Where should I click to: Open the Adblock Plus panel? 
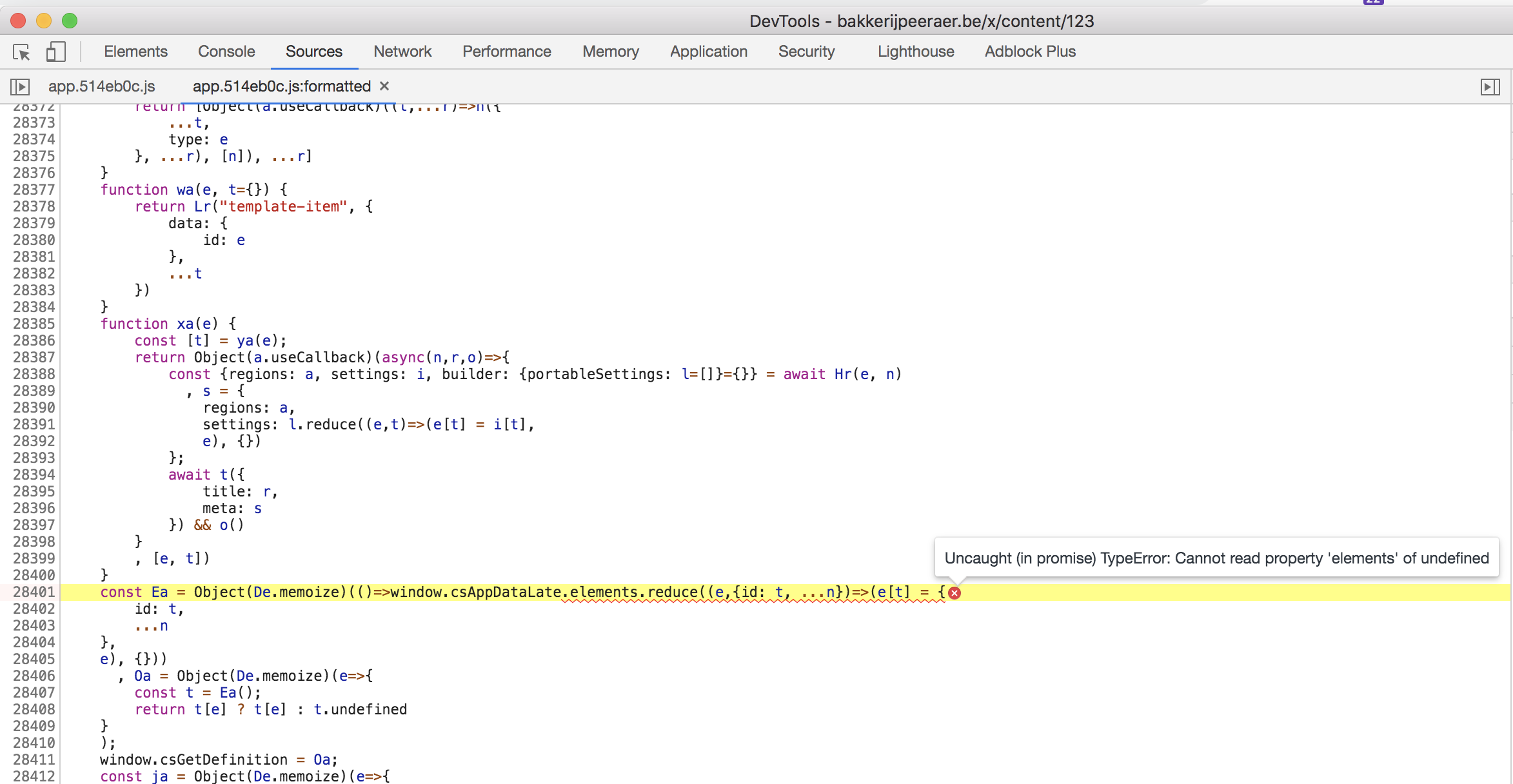(x=1030, y=52)
